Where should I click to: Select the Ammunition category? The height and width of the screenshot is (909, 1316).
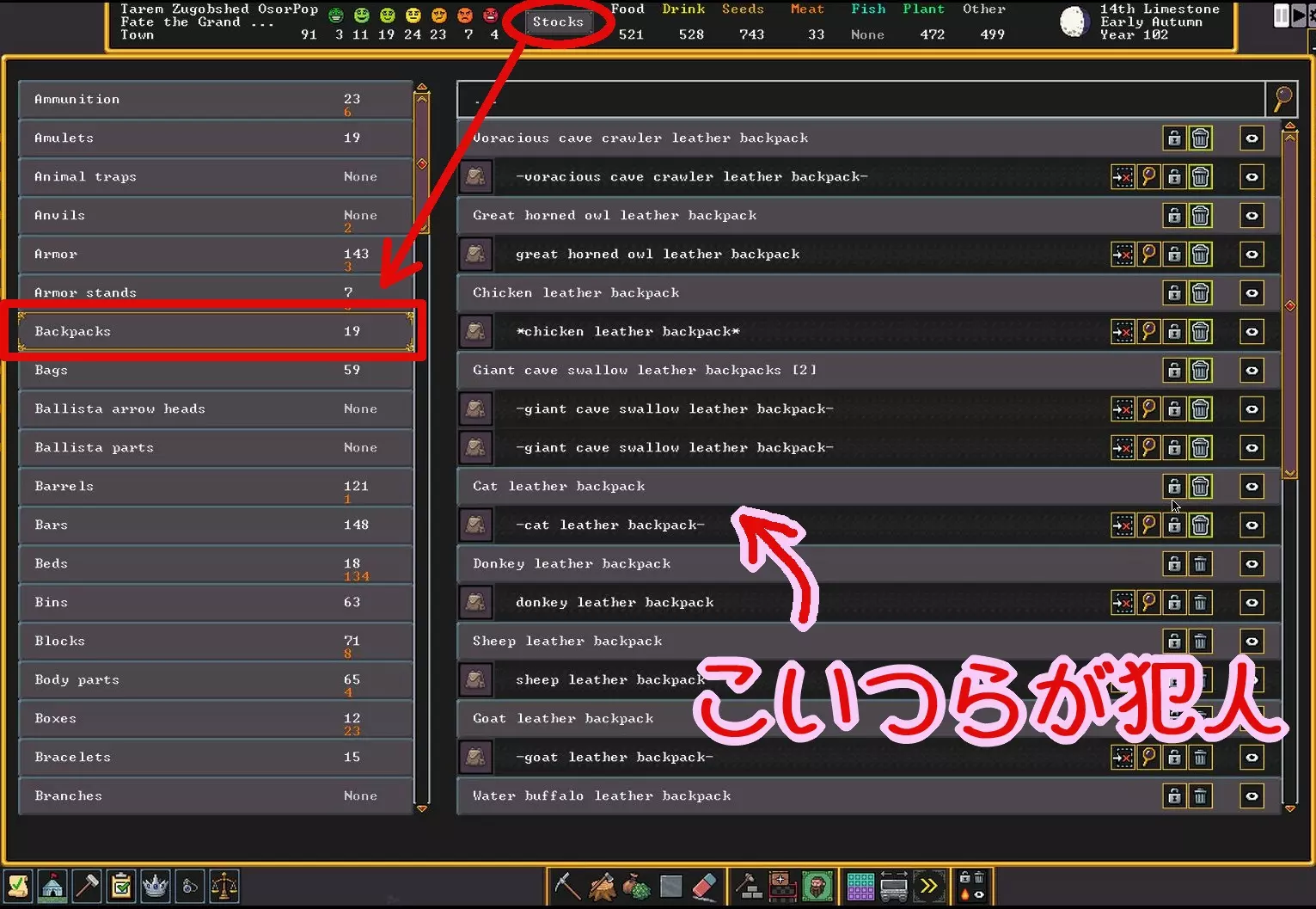coord(216,100)
